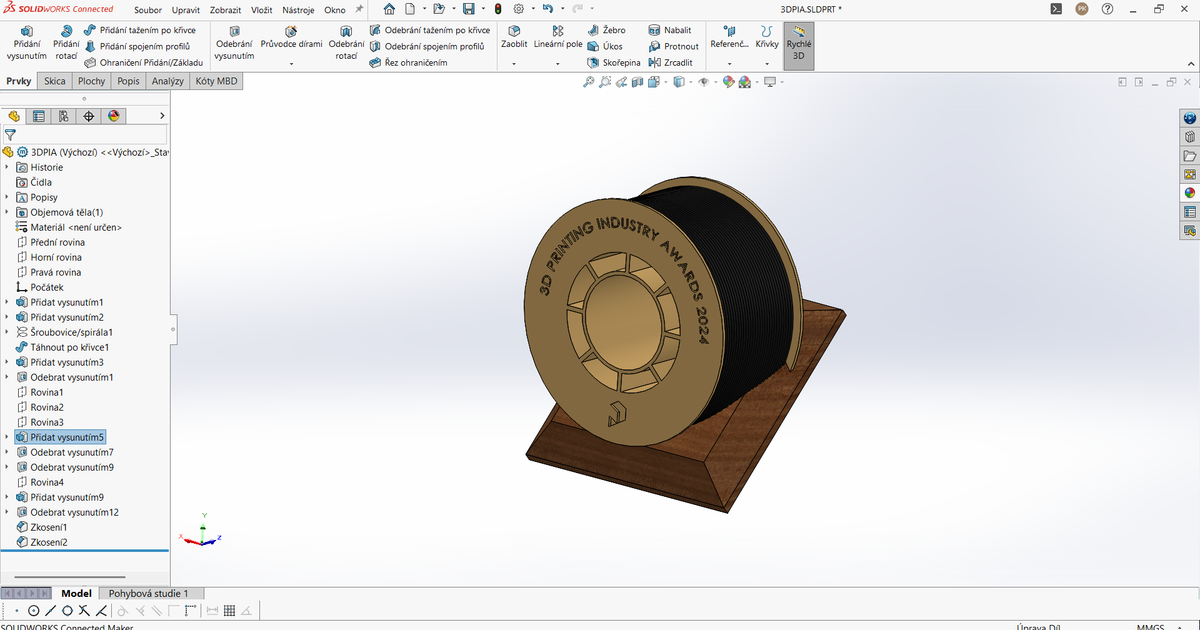Activate the Zrcadlit (Mirror) feature tool

[674, 61]
